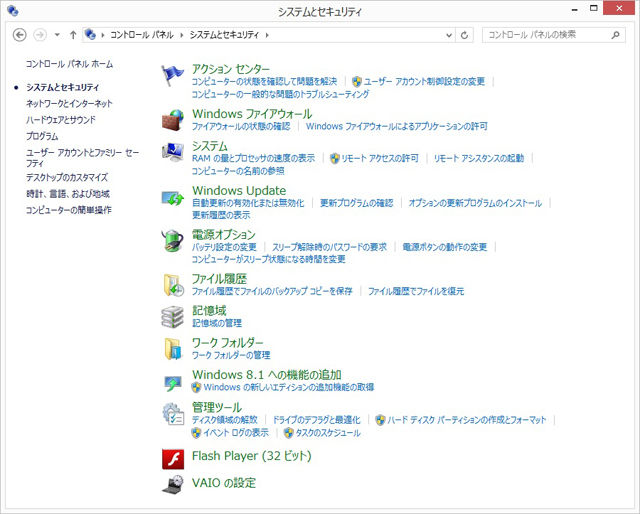Click the back arrow navigation button
The width and height of the screenshot is (640, 514).
[x=20, y=35]
